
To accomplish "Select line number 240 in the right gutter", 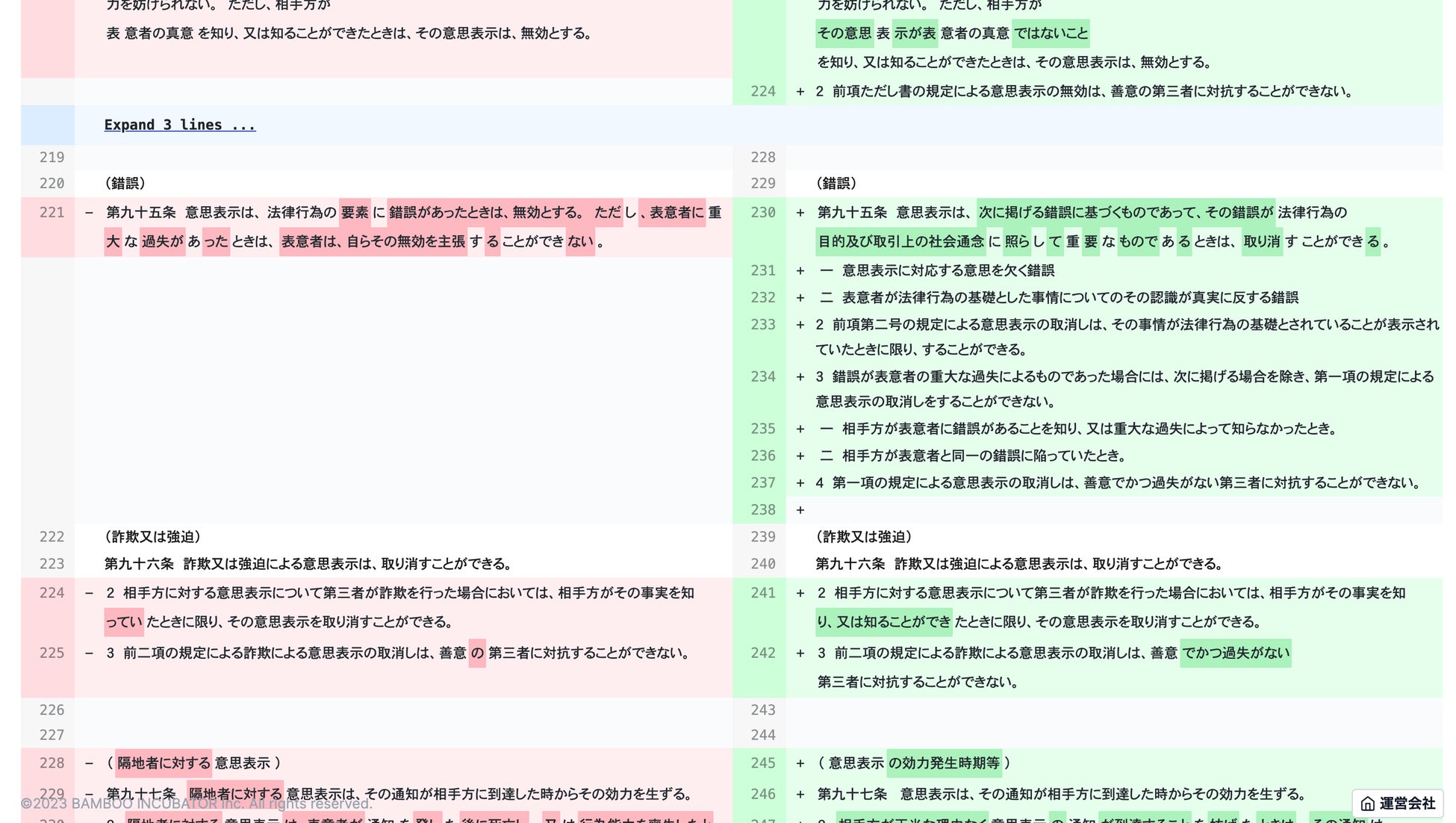I will [x=763, y=564].
